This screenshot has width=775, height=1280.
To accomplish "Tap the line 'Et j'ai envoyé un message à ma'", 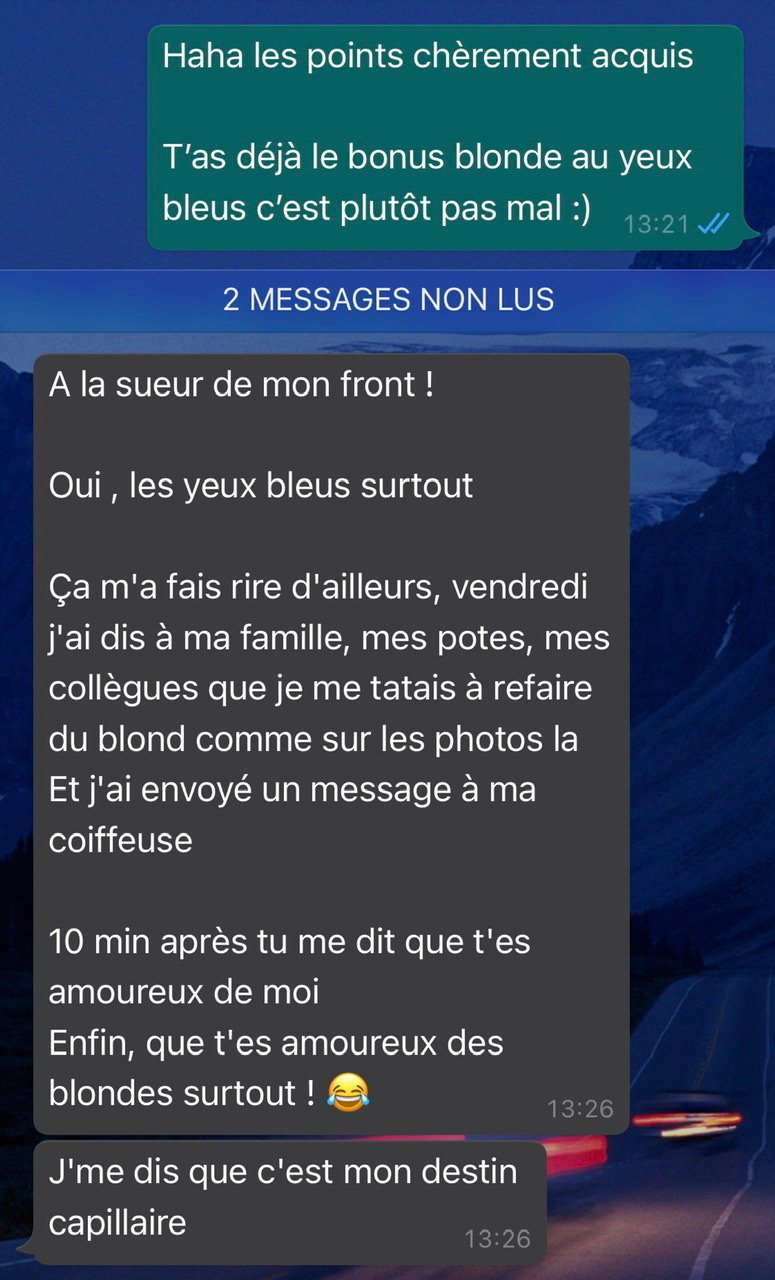I will coord(292,790).
